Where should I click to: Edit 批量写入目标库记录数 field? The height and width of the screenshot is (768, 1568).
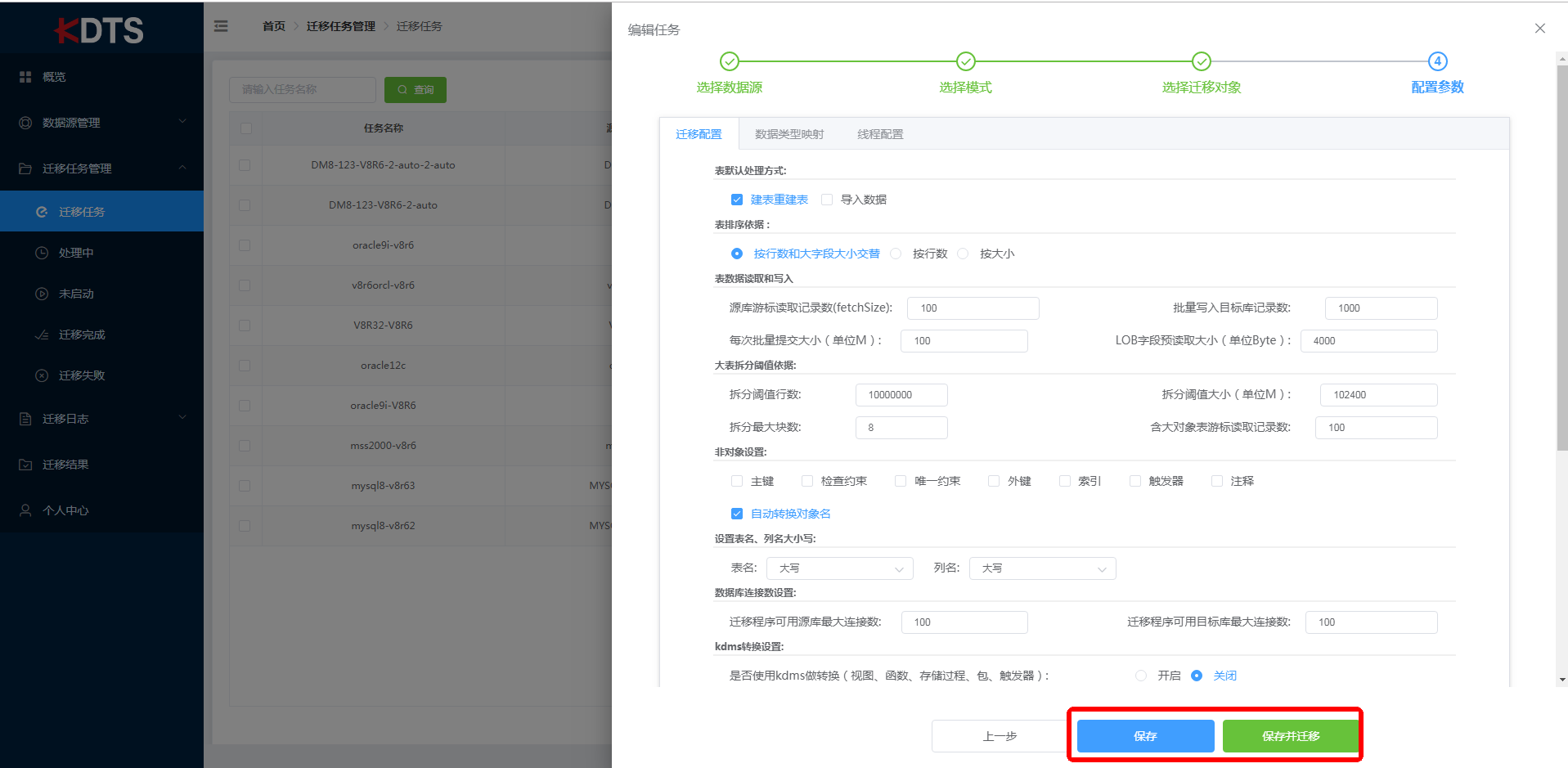1382,308
